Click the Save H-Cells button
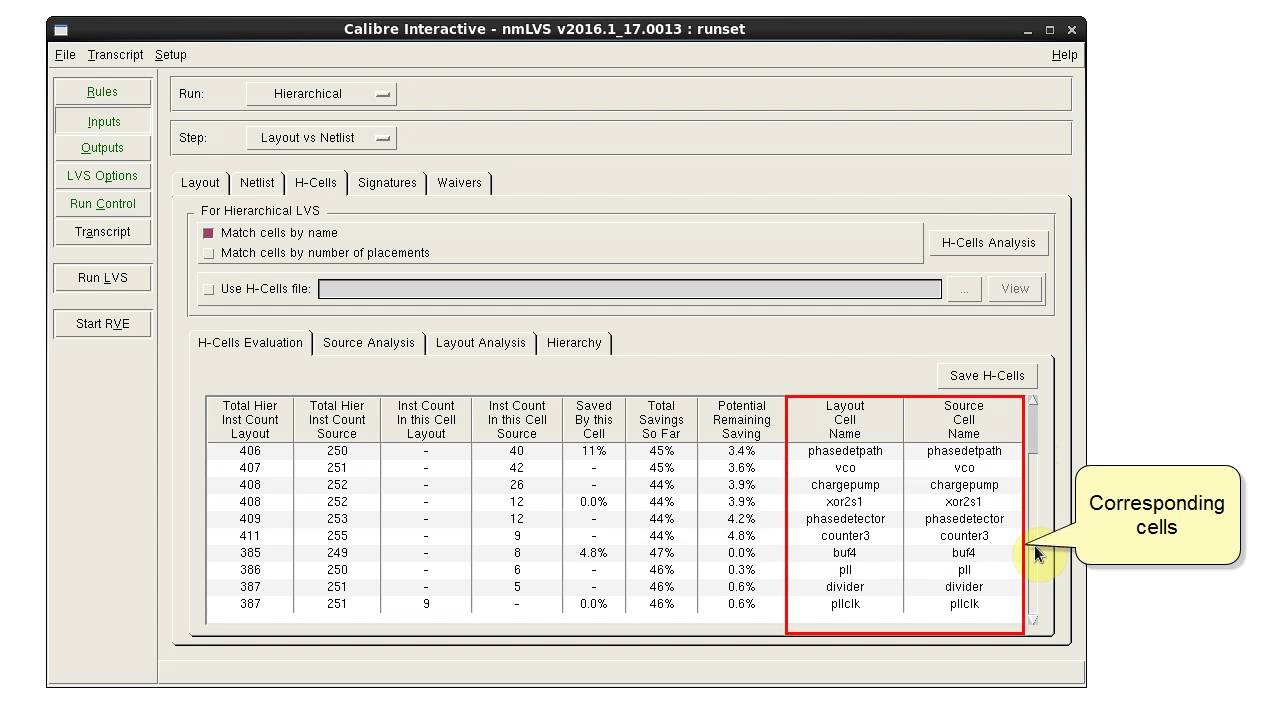Image resolution: width=1280 pixels, height=720 pixels. [x=987, y=376]
